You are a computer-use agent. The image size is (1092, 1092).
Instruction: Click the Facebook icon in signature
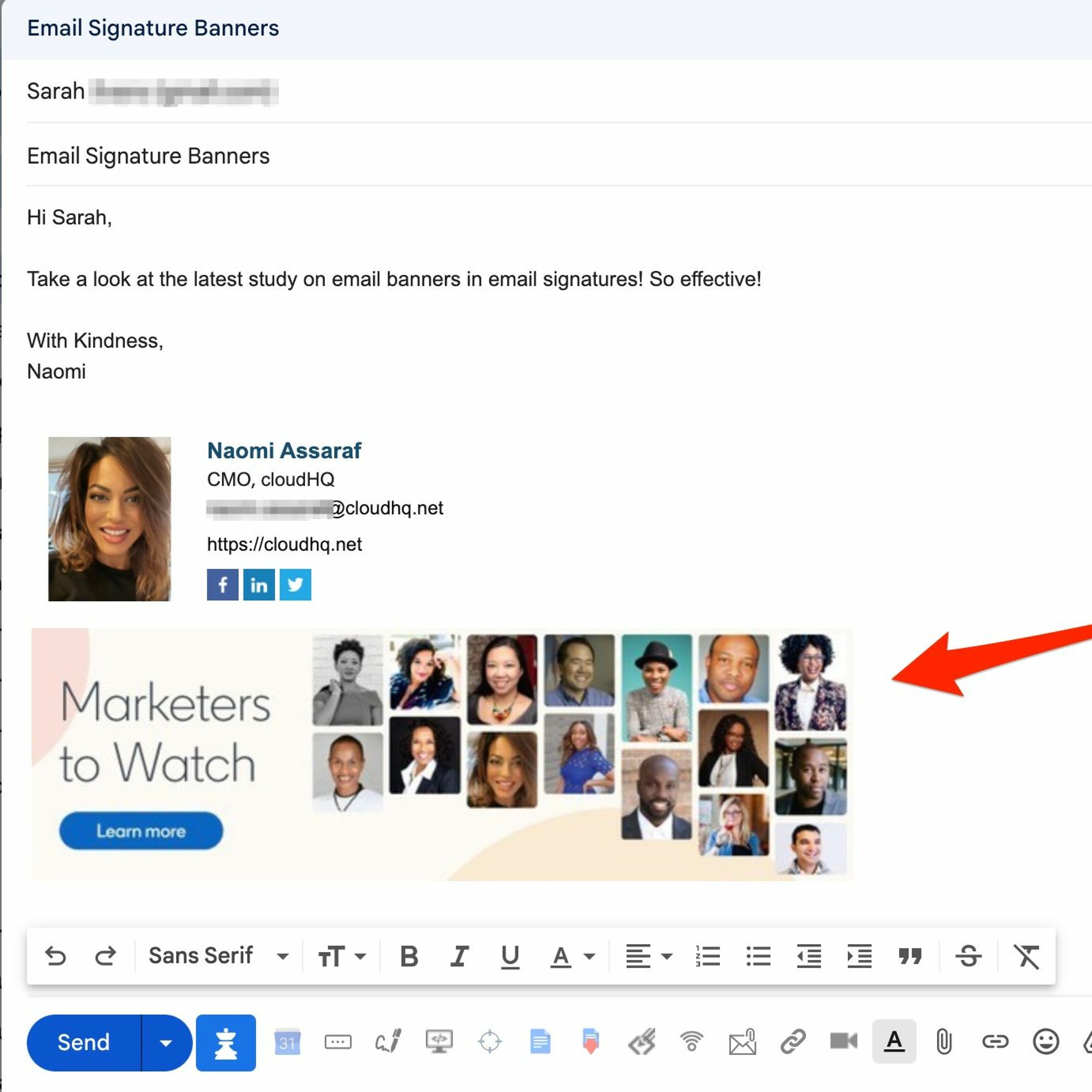(x=222, y=585)
